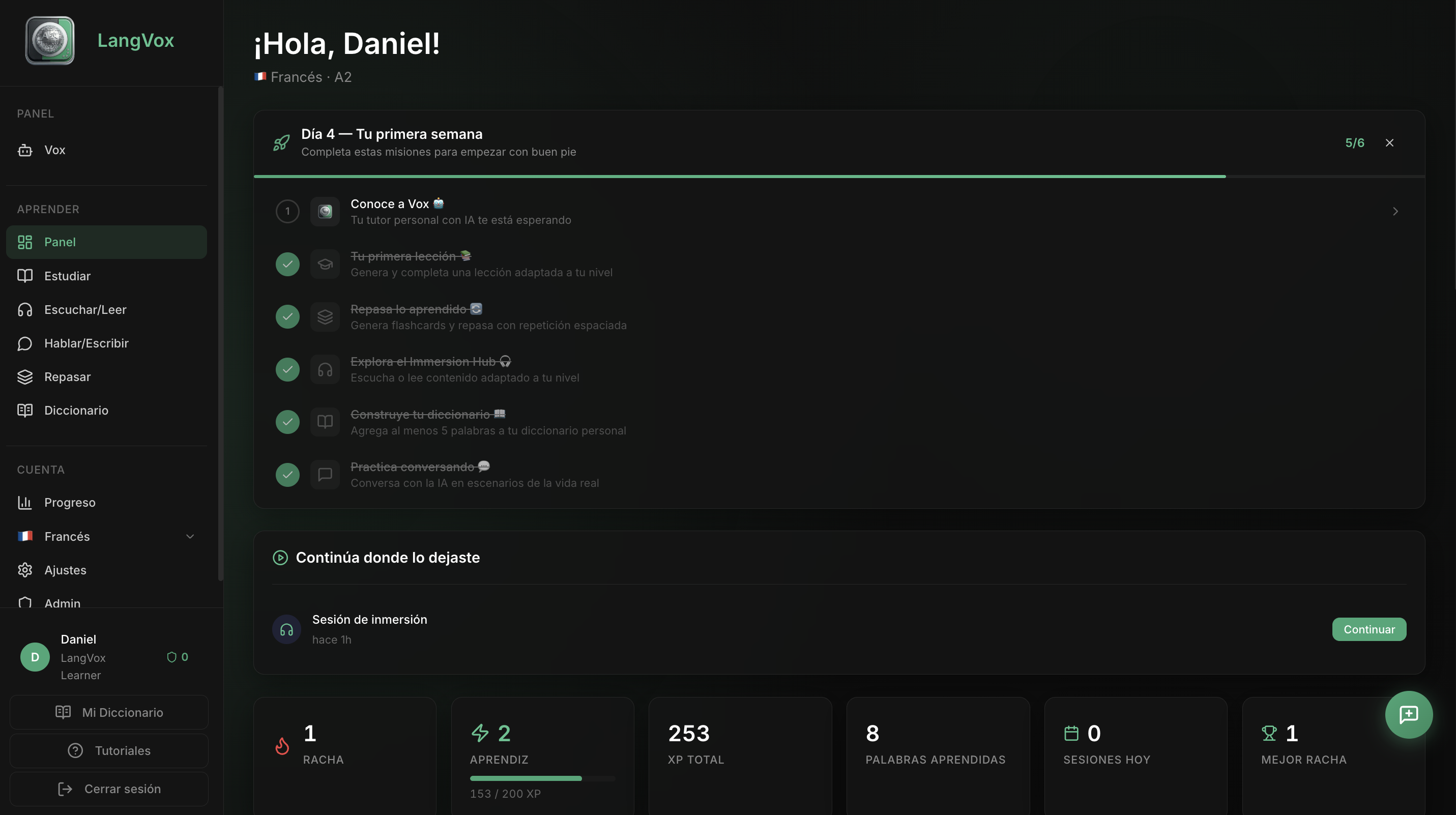Open Diccionario in sidebar
Screen dimensions: 1456x815
click(x=106, y=411)
